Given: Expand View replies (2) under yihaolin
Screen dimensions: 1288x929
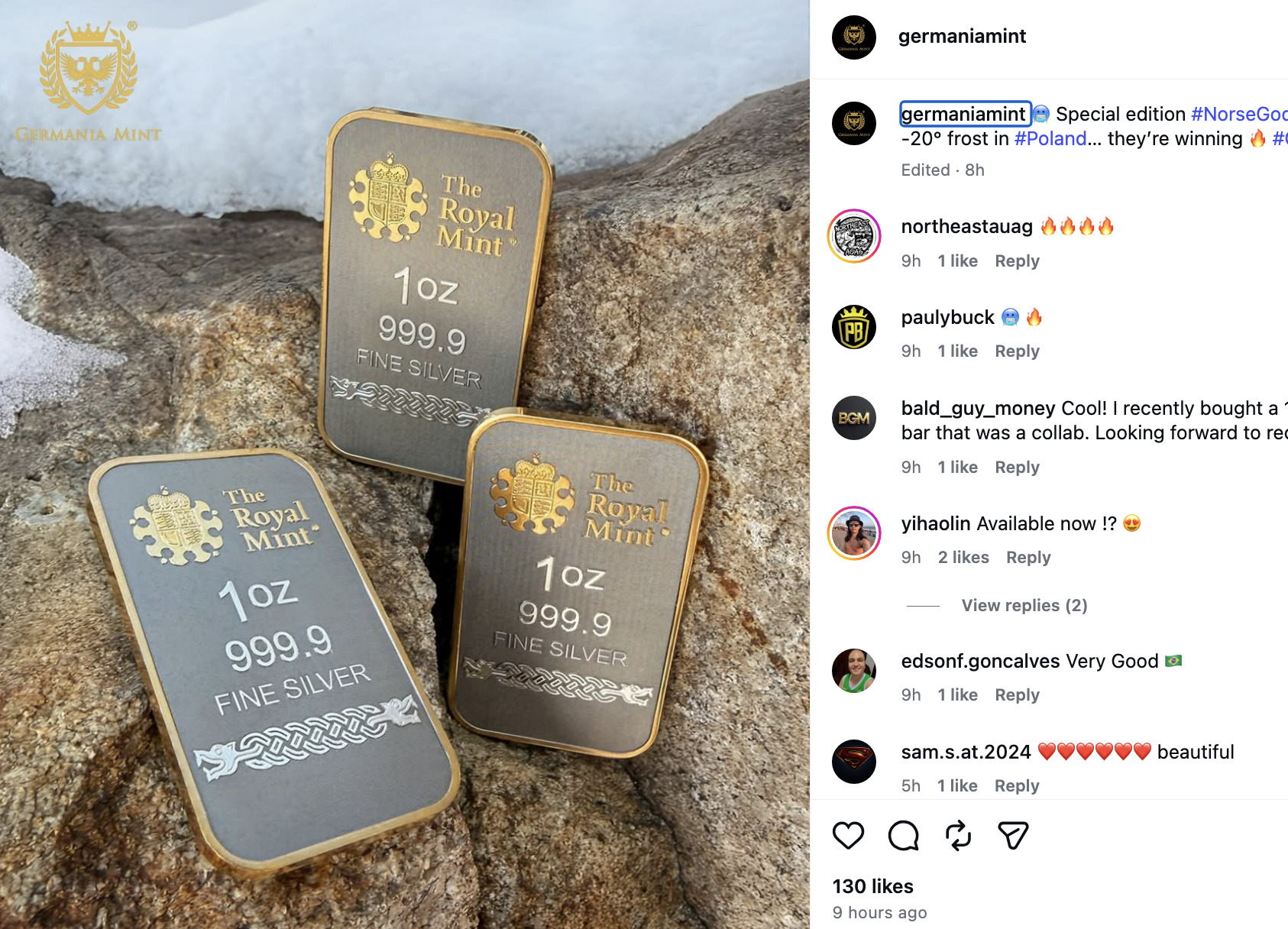Looking at the screenshot, I should coord(1024,605).
